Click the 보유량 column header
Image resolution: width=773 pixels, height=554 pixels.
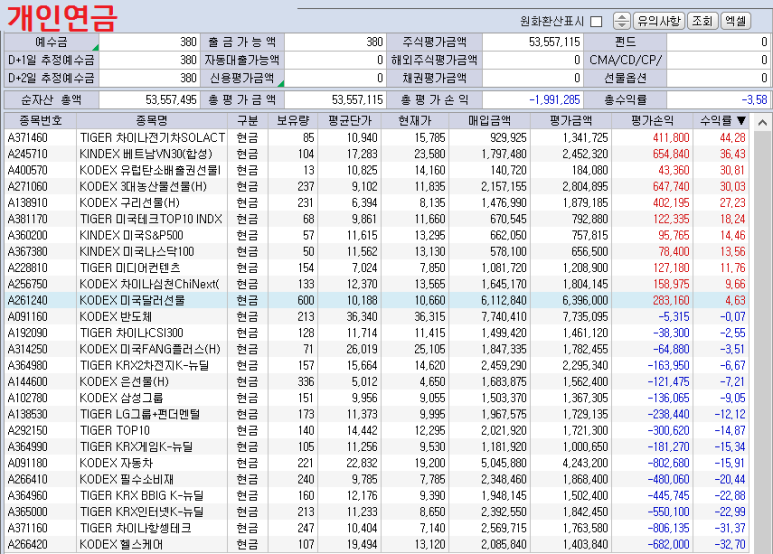click(x=292, y=120)
